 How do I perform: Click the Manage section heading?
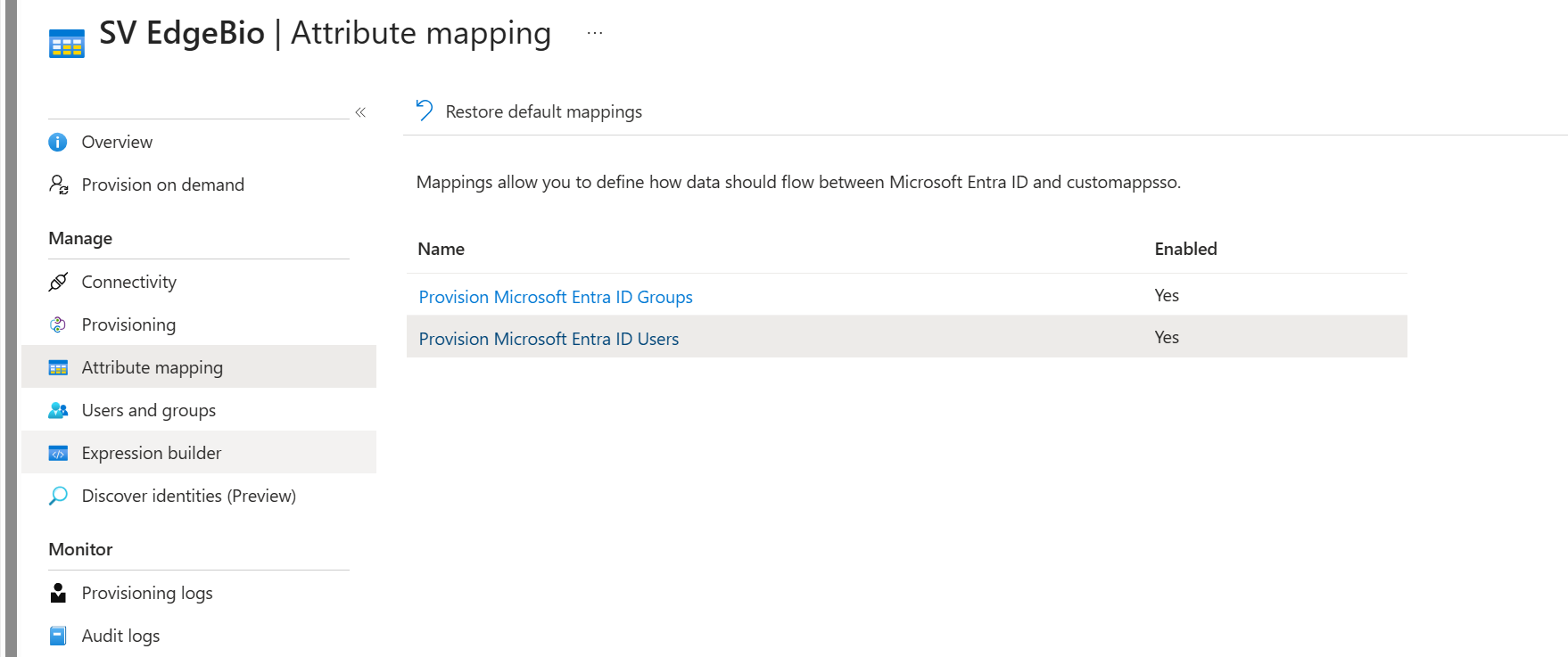tap(80, 238)
